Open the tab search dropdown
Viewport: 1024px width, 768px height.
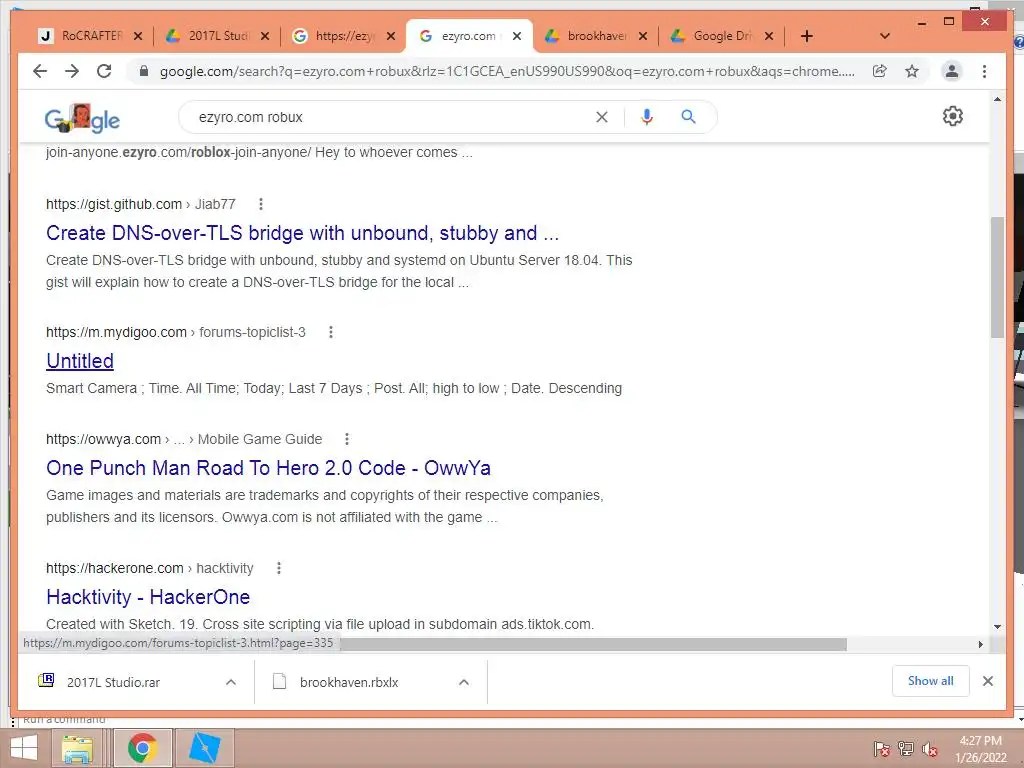click(885, 37)
